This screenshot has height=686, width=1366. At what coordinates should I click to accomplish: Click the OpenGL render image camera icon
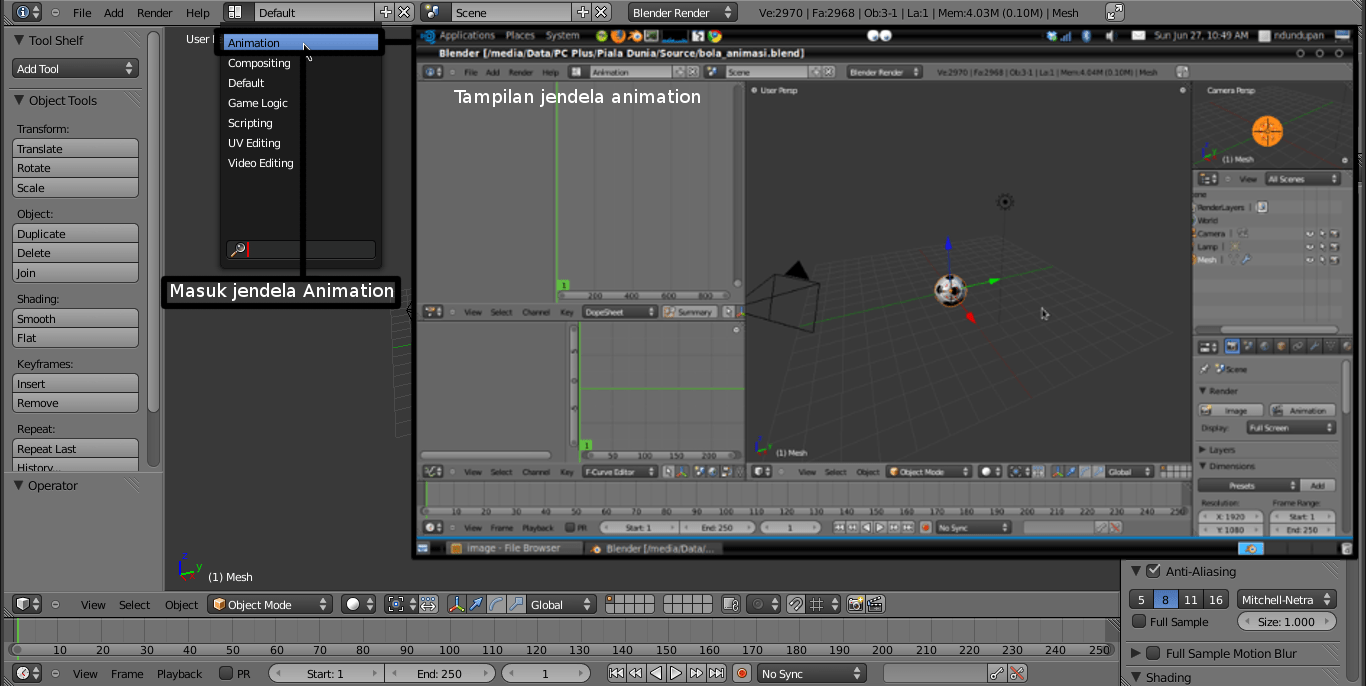(x=855, y=605)
